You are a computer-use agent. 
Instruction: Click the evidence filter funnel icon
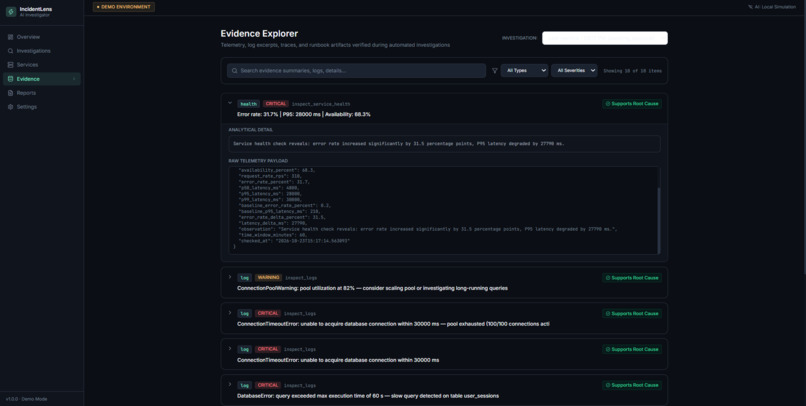(494, 71)
